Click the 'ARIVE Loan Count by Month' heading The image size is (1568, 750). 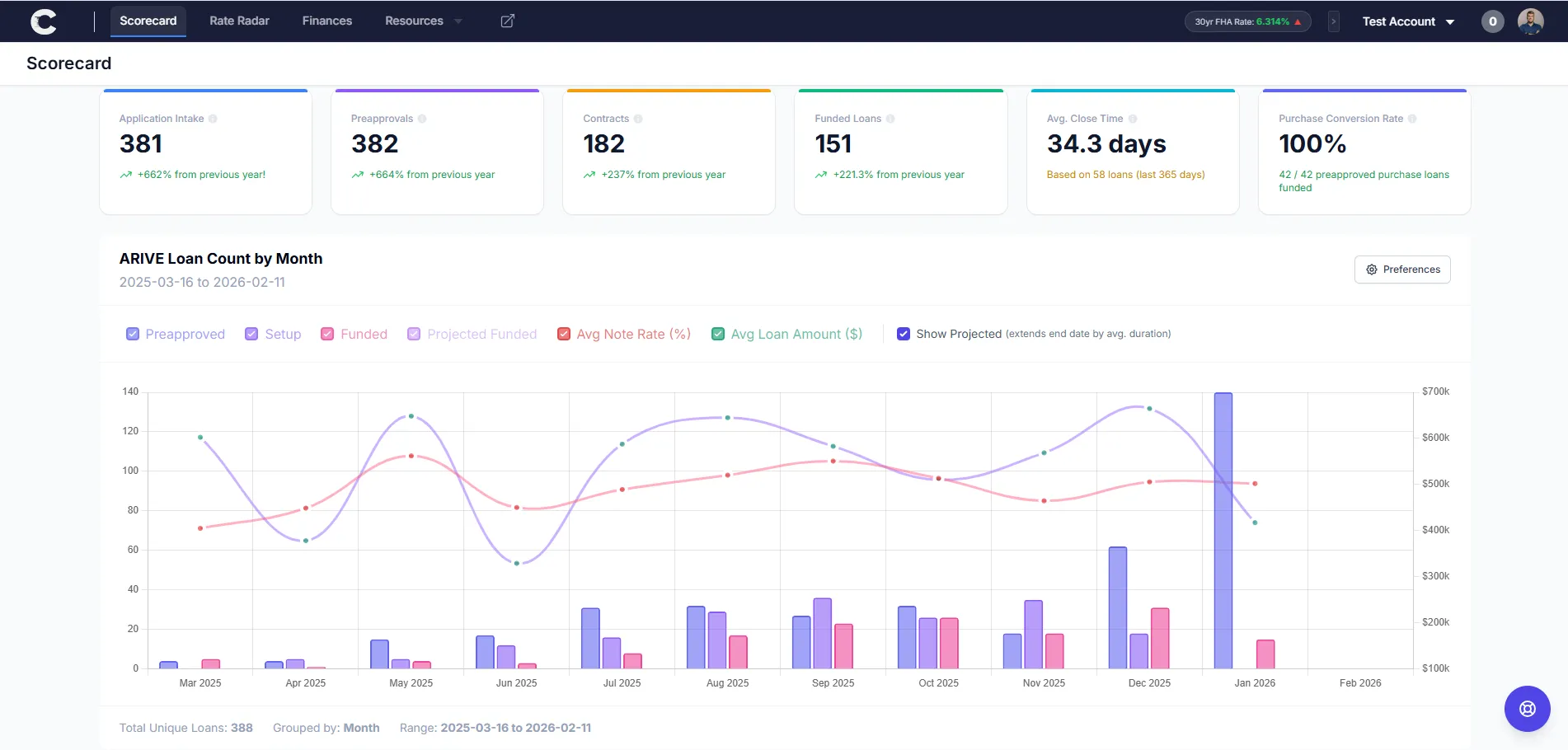[x=221, y=259]
